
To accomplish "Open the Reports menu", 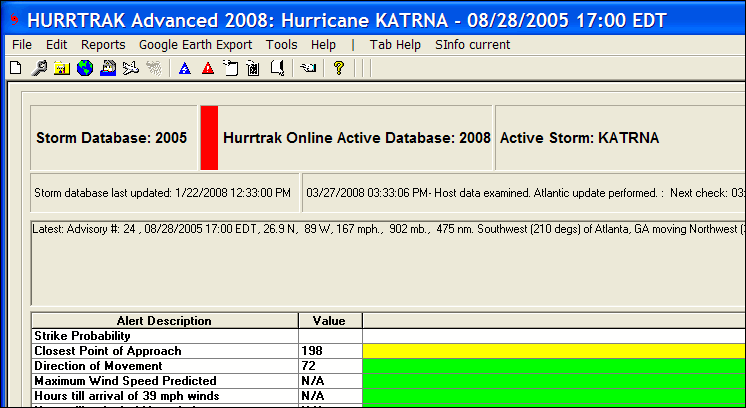I will [x=103, y=45].
